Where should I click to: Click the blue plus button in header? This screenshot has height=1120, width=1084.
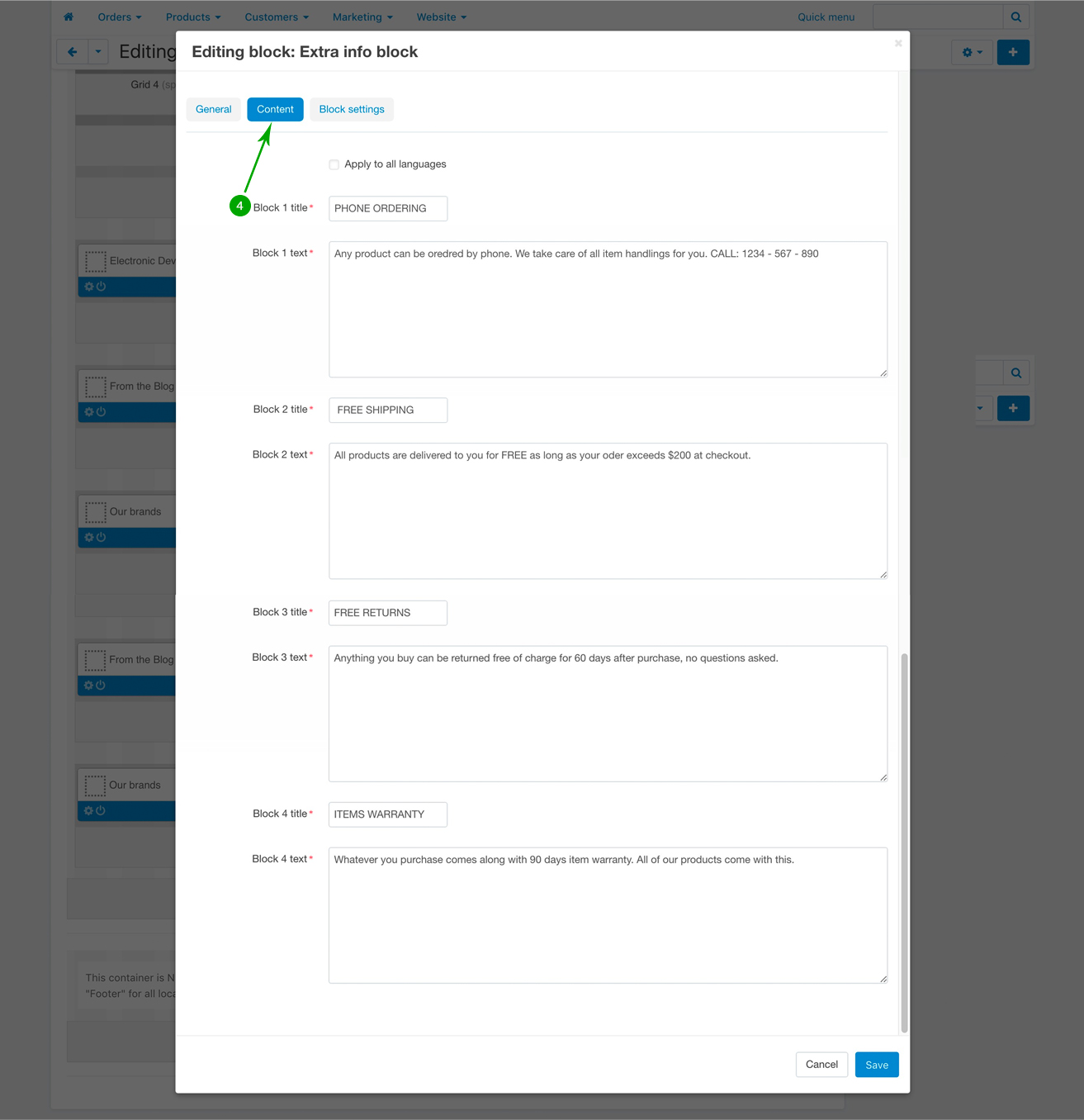tap(1012, 52)
